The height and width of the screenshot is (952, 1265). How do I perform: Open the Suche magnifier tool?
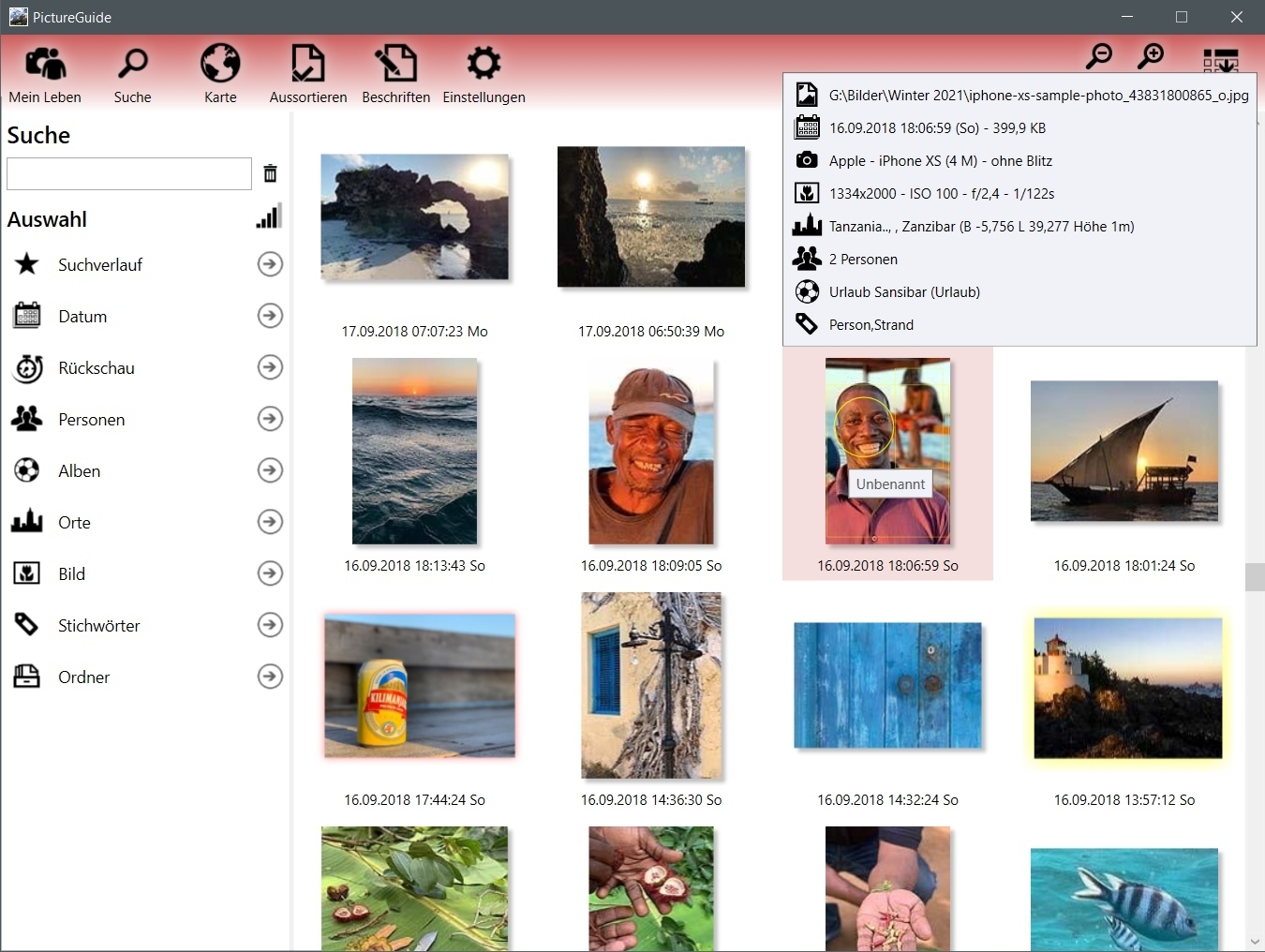coord(132,74)
